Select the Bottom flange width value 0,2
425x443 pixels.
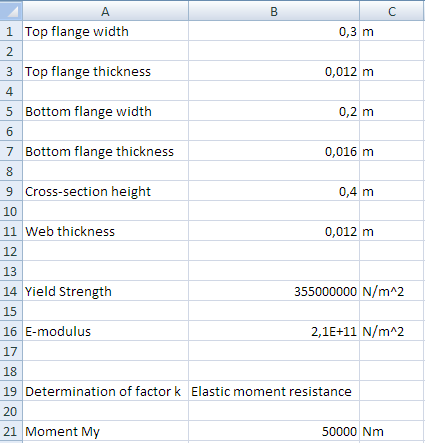(x=274, y=111)
